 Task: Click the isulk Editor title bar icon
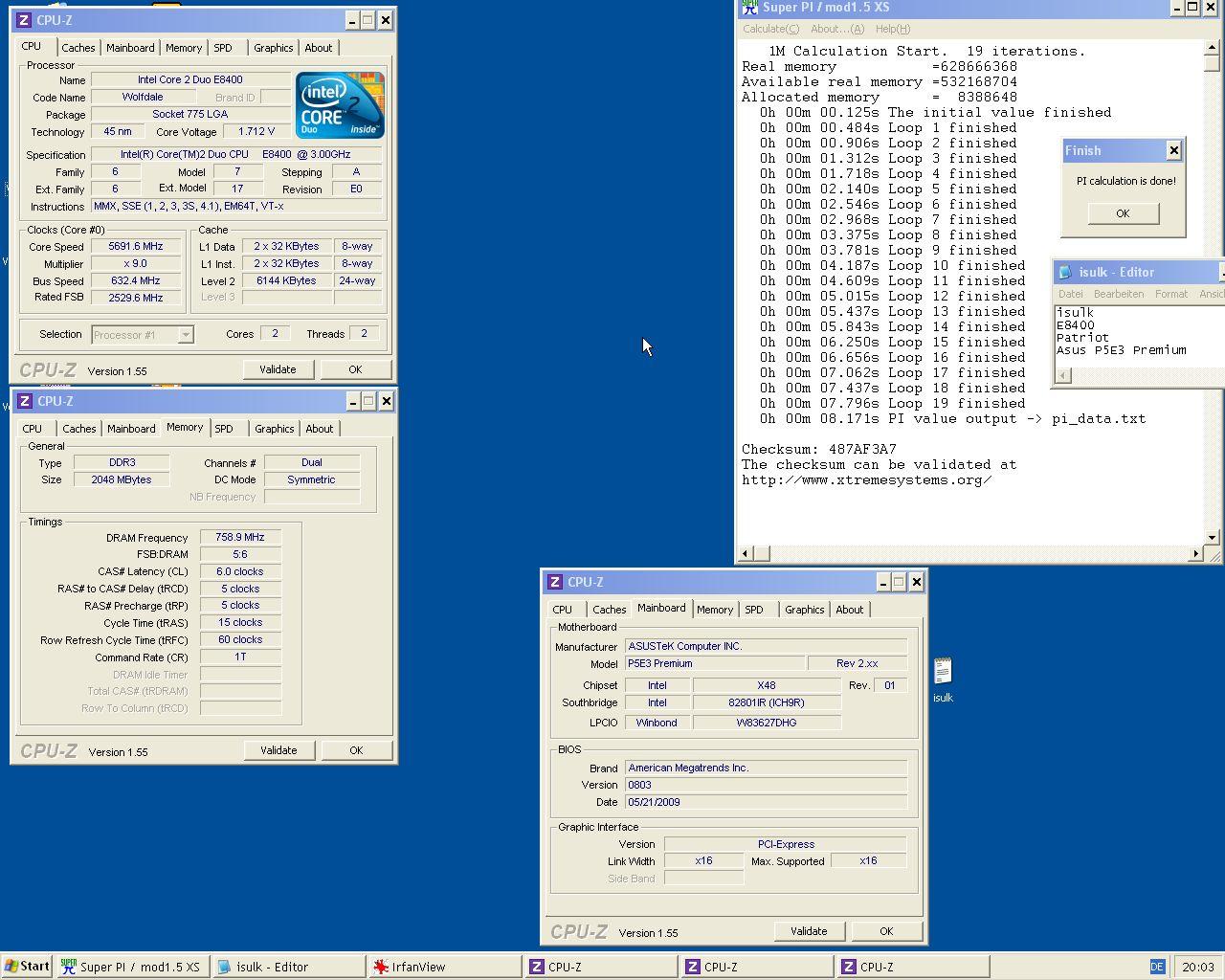[1066, 272]
